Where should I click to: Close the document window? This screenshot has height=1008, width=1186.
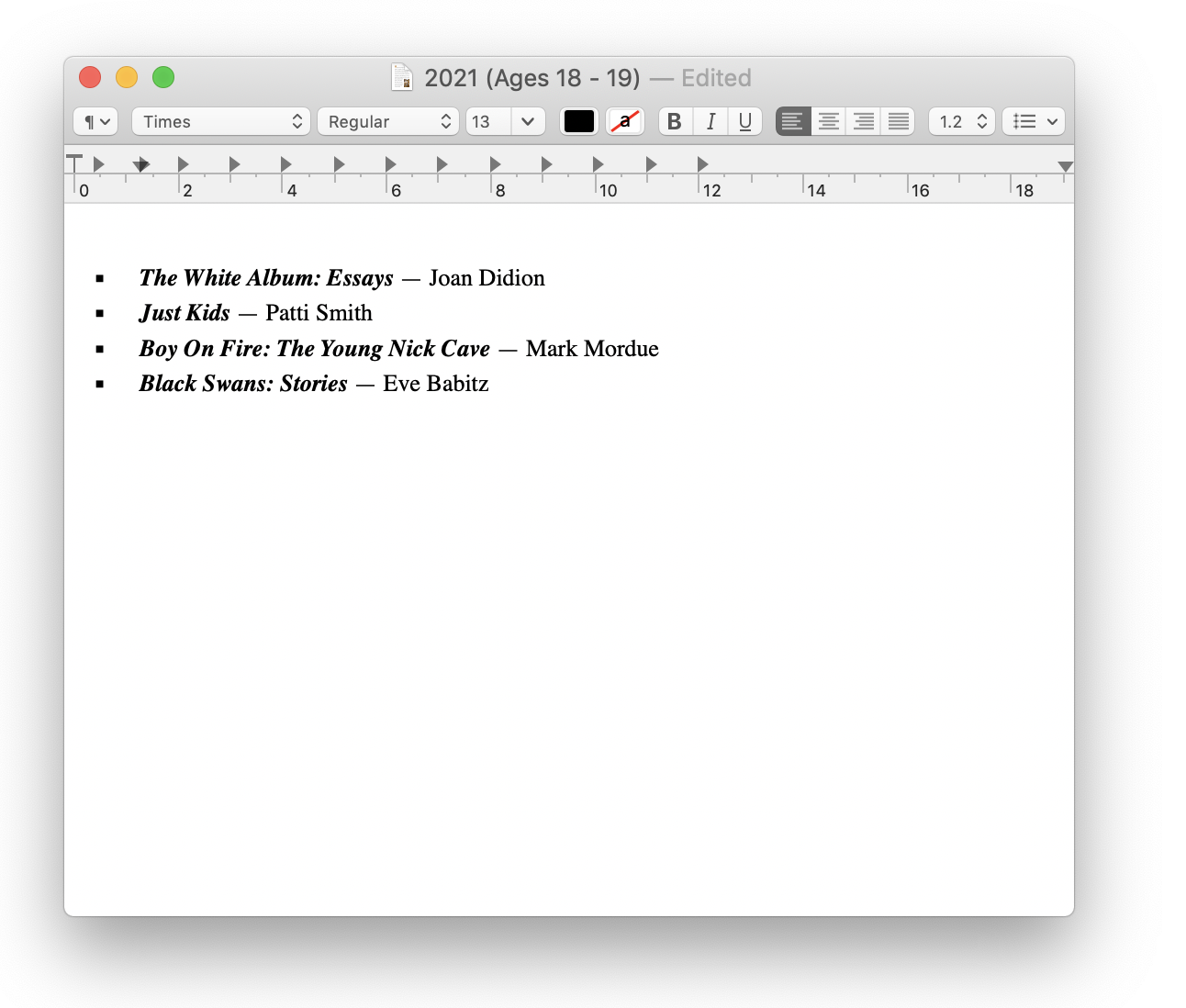pos(90,77)
